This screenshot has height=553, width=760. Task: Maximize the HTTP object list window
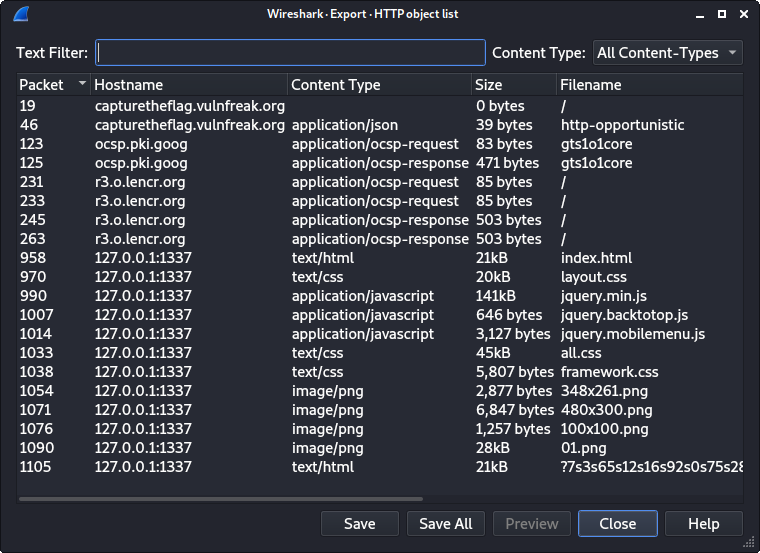click(x=722, y=14)
